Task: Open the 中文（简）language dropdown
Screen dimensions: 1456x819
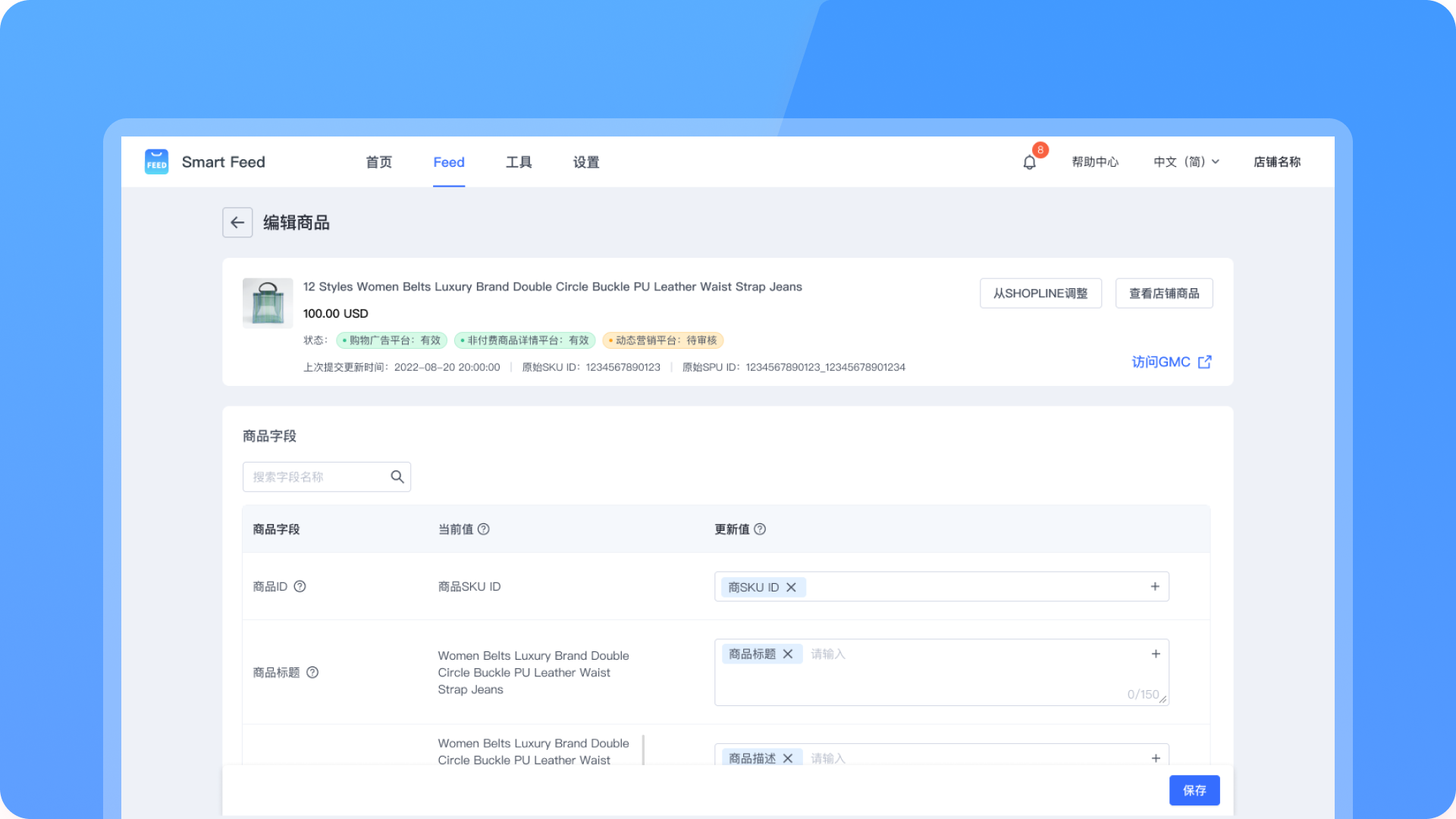Action: 1186,162
